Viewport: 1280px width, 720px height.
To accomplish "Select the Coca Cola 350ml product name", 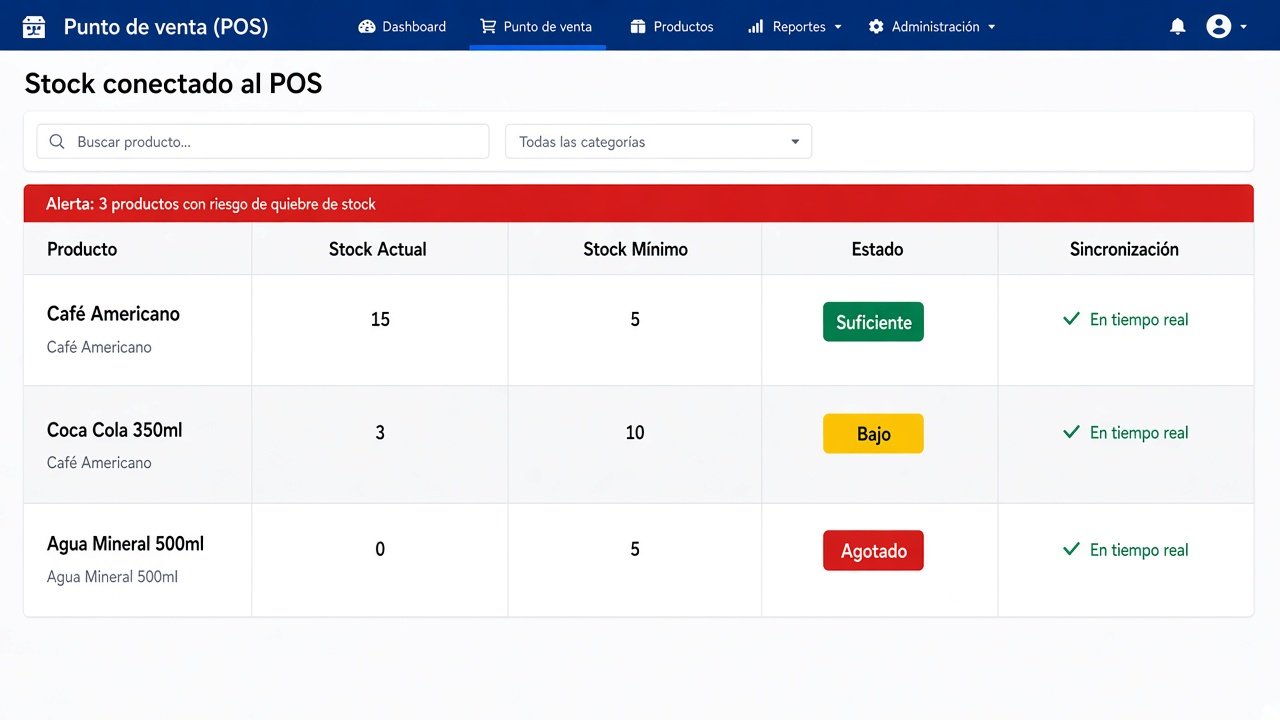I will point(114,430).
